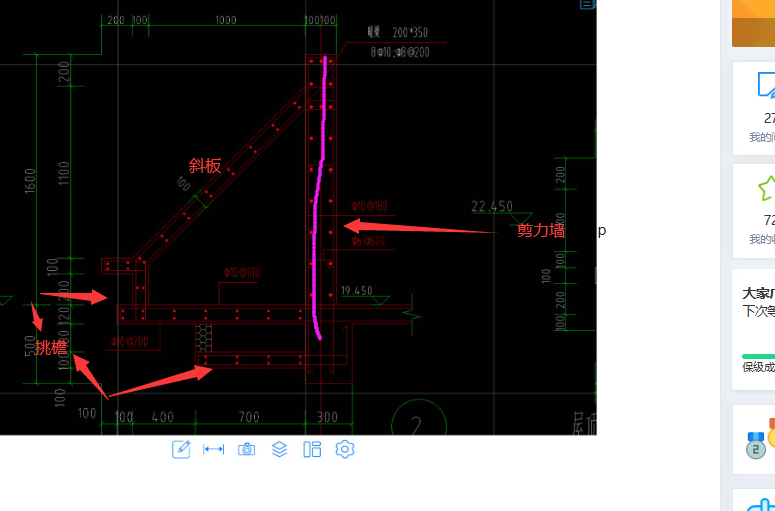Click the green level progress bar

(x=758, y=356)
